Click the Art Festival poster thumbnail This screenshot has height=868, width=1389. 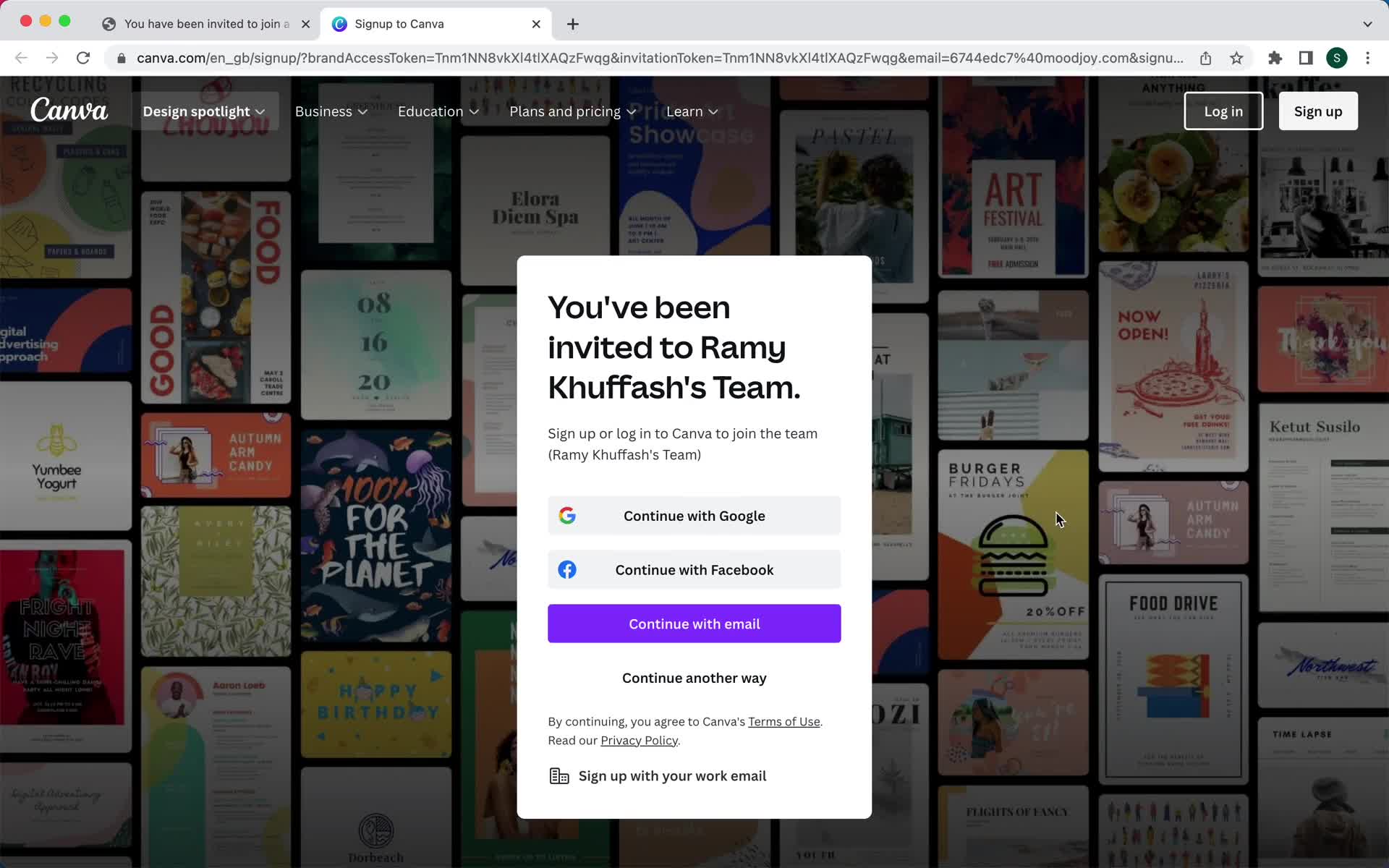(1013, 177)
